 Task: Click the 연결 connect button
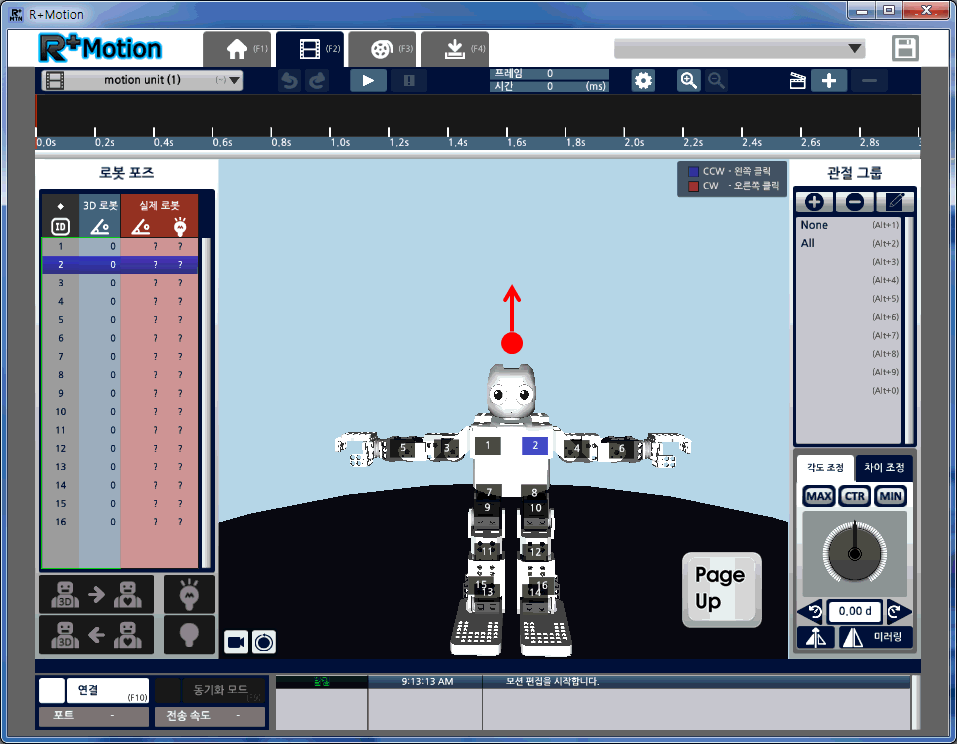[94, 690]
